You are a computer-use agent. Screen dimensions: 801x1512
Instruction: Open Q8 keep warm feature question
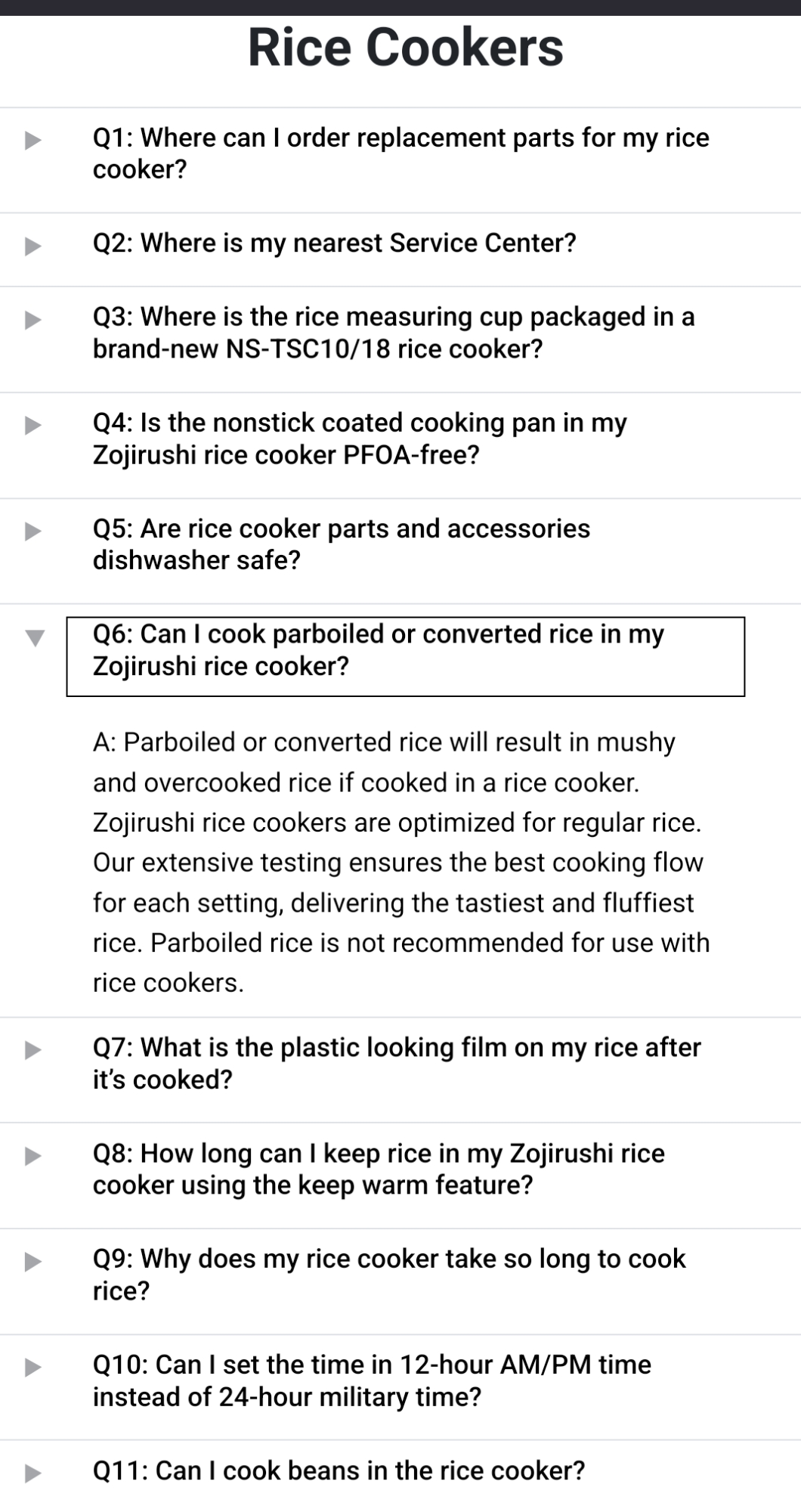click(x=378, y=1169)
